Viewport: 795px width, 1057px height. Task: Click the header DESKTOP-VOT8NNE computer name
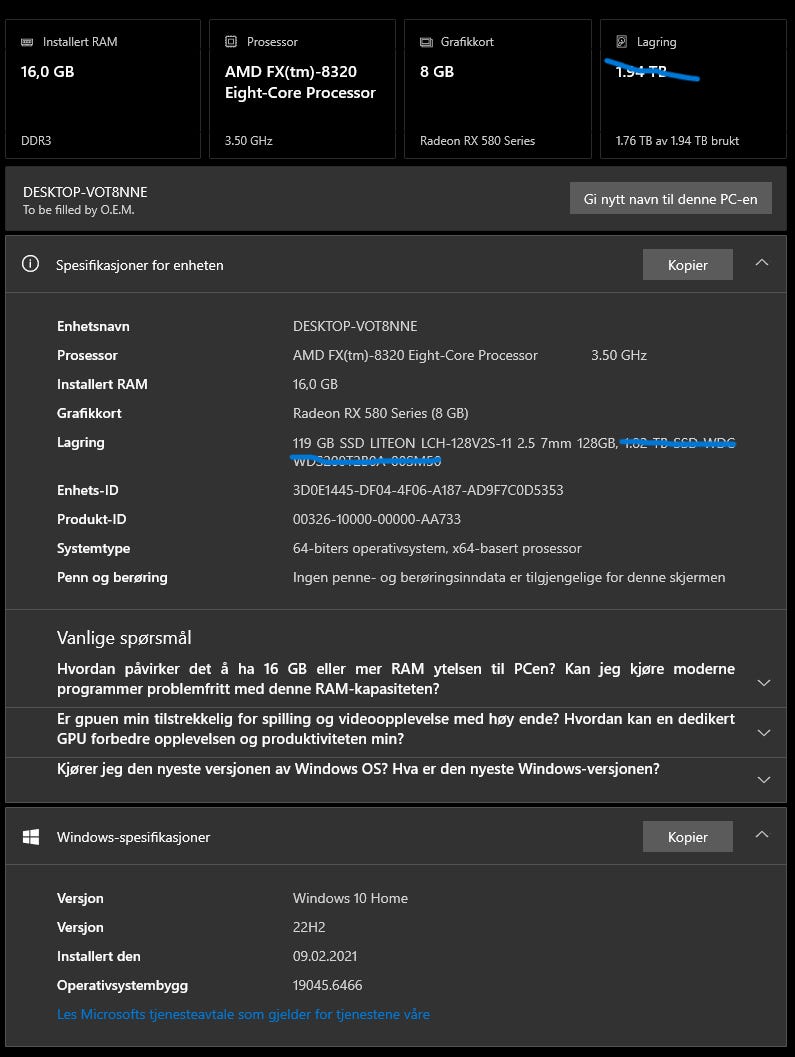point(85,192)
